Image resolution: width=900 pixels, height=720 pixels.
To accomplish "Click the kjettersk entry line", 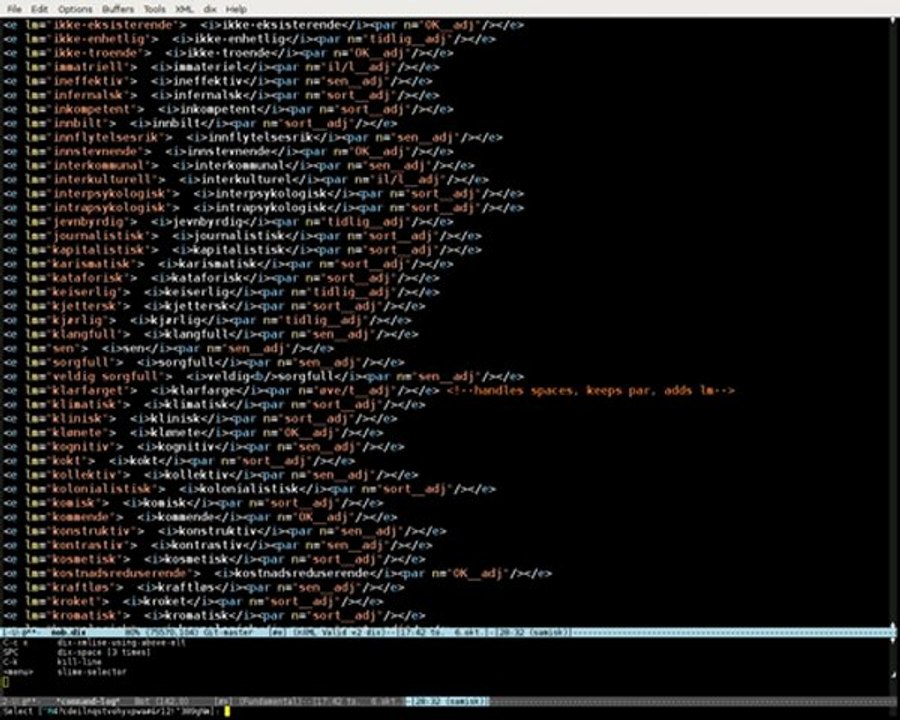I will coord(215,306).
